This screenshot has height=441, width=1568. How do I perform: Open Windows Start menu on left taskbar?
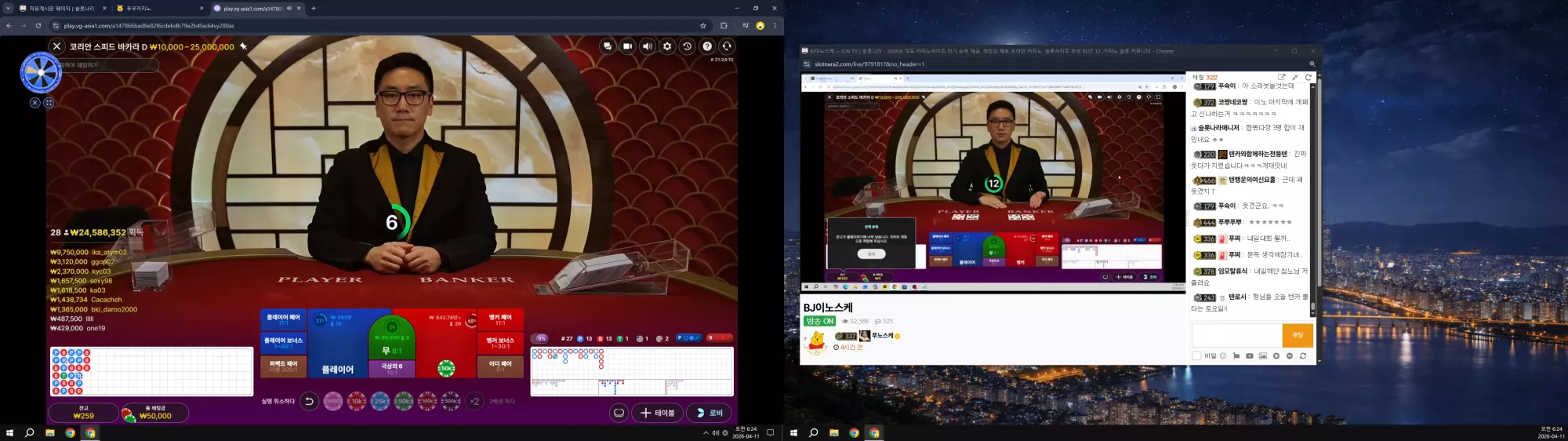coord(10,432)
